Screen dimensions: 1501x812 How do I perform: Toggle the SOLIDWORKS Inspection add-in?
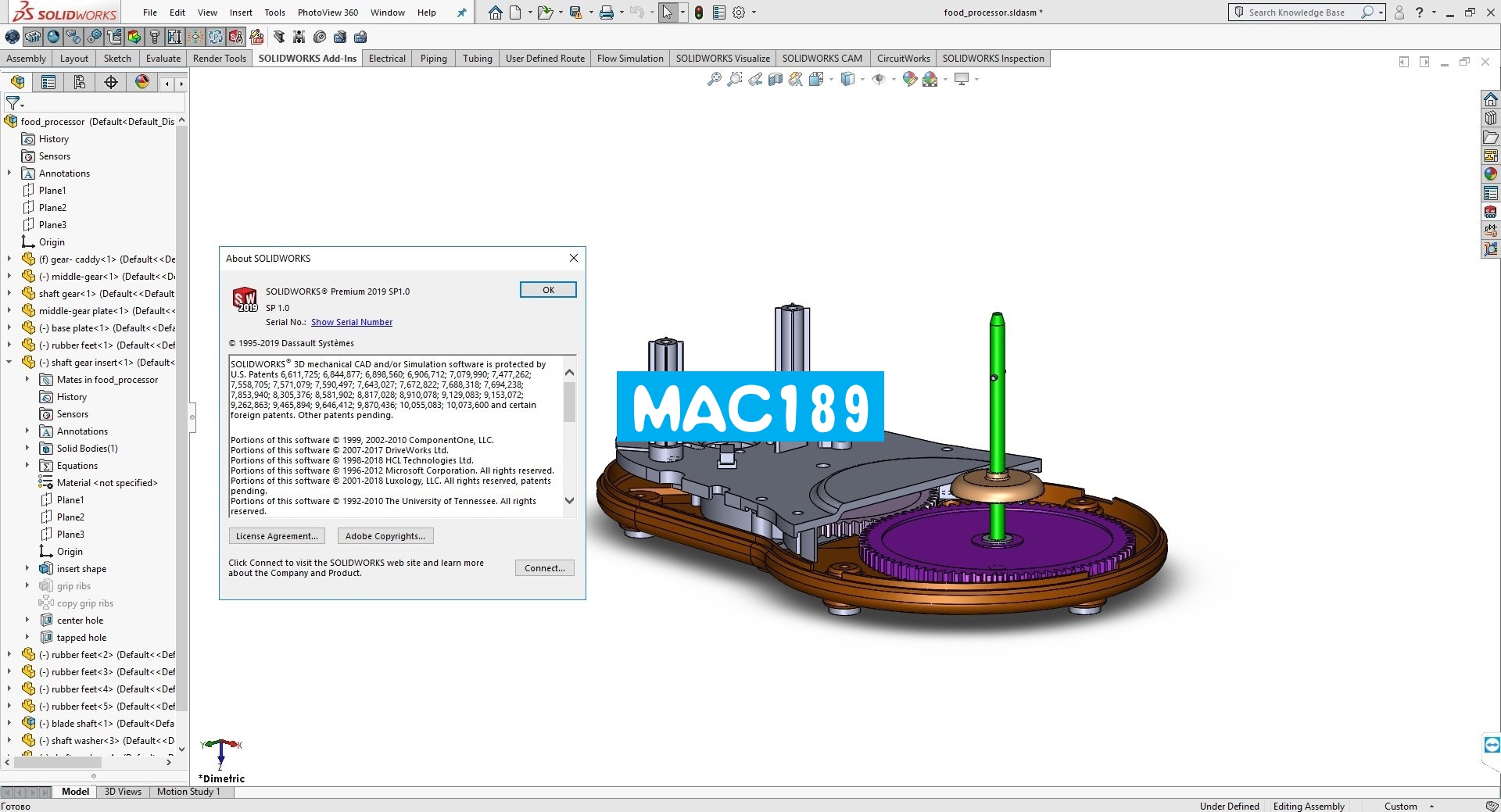point(993,58)
